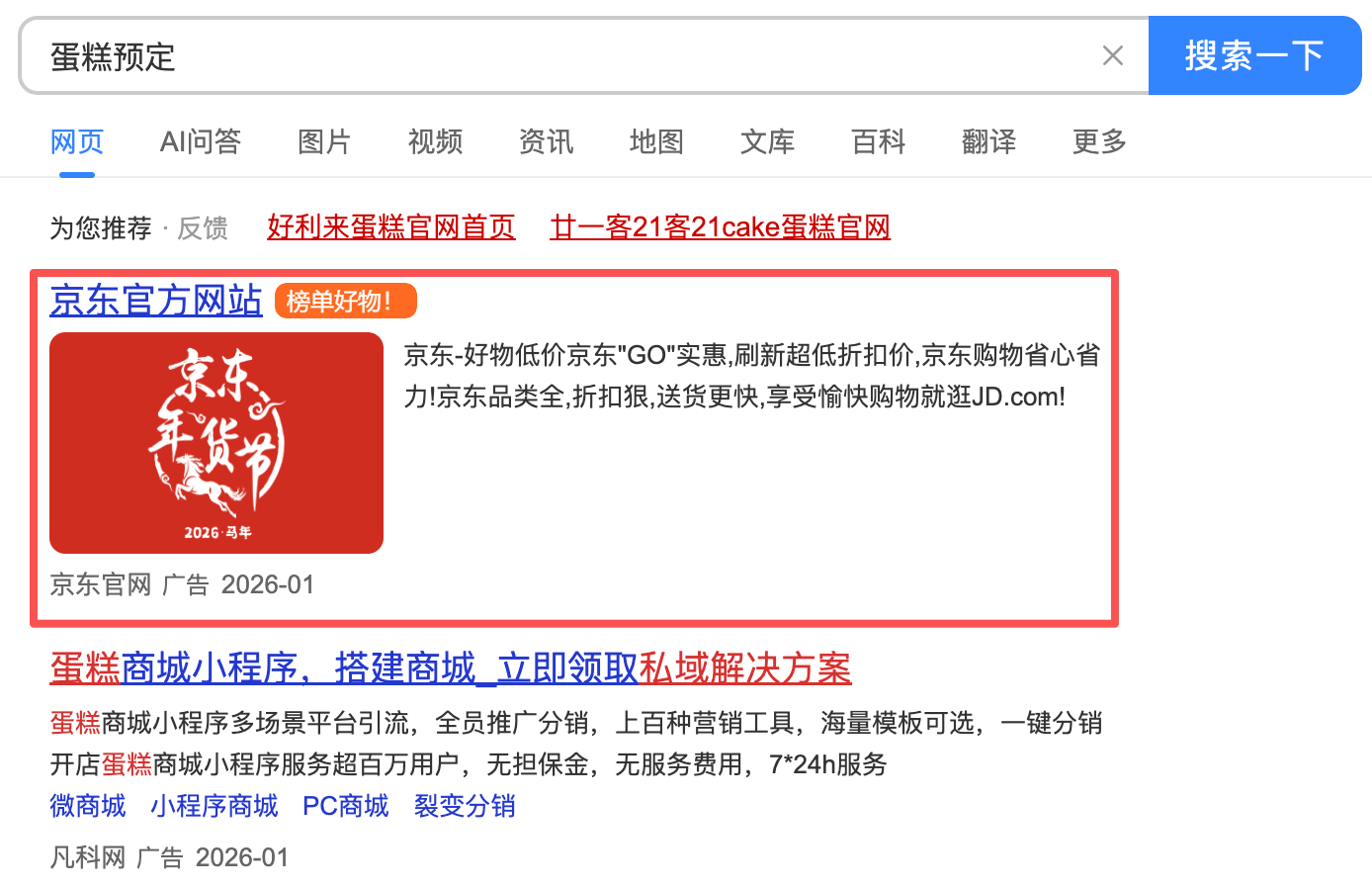Select the 视频 tab
Screen dimensions: 1372x888
(x=435, y=141)
